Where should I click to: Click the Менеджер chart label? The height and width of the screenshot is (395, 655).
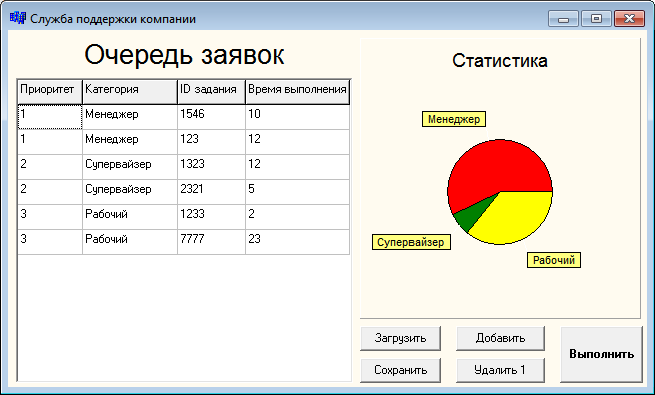454,119
